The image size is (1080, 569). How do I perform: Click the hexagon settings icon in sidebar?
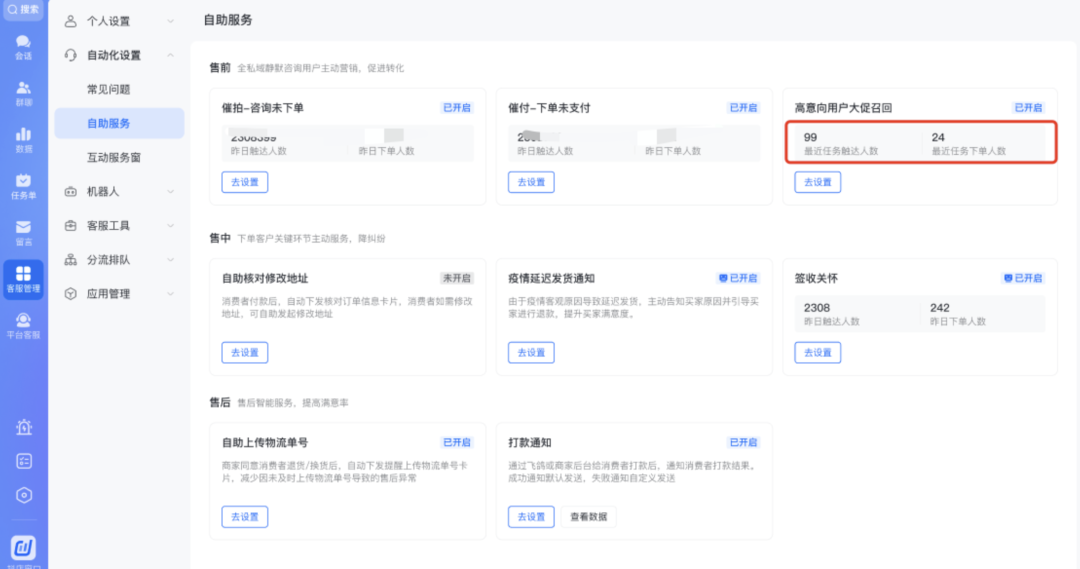pyautogui.click(x=24, y=495)
